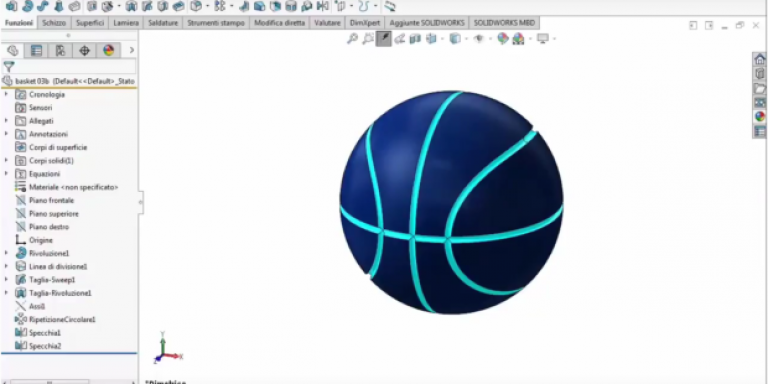Expand the Corpi solidi(1) folder

click(6, 160)
